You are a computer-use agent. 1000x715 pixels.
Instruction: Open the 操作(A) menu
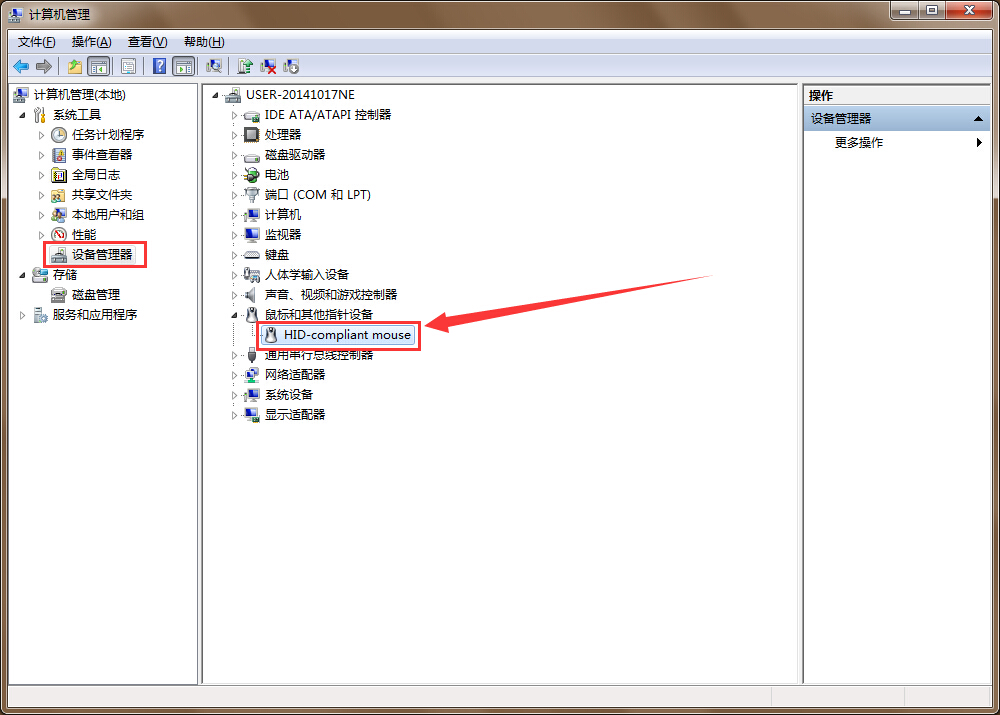[91, 42]
